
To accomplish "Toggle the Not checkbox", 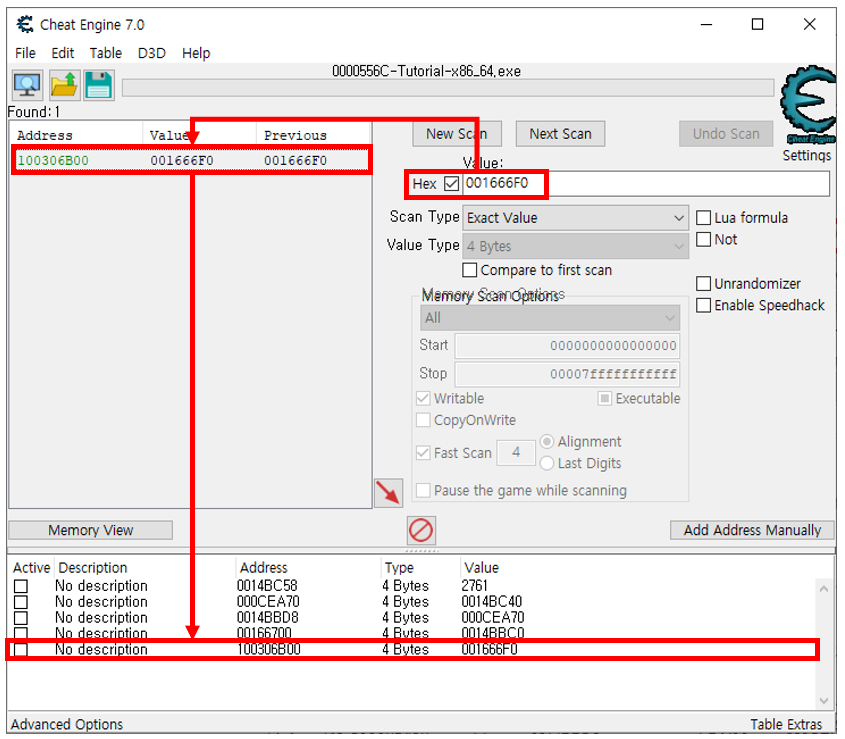I will [703, 239].
